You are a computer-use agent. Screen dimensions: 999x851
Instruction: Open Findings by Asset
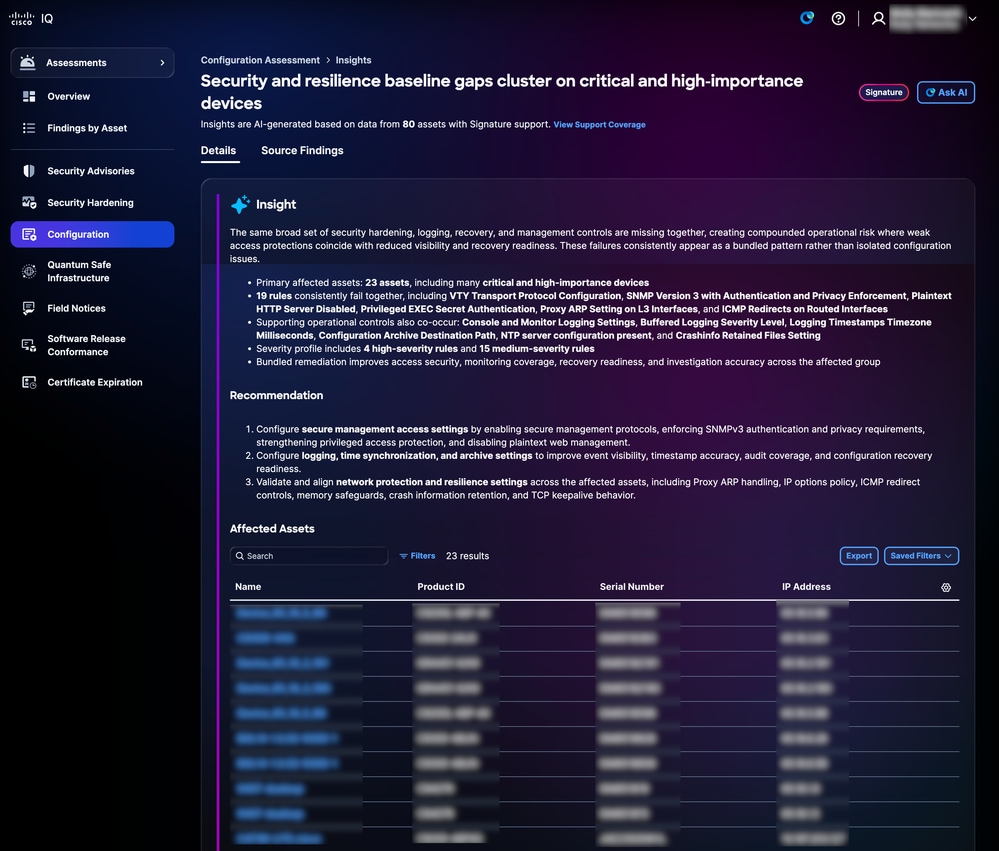pos(87,128)
